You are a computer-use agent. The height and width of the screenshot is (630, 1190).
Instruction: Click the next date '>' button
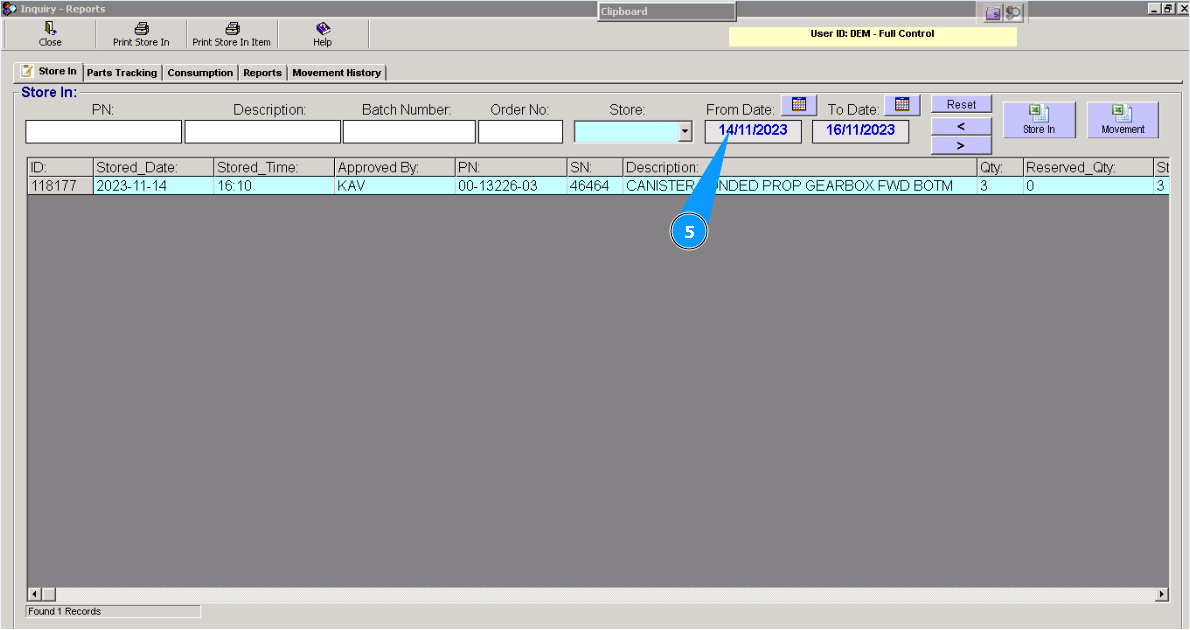pos(962,145)
